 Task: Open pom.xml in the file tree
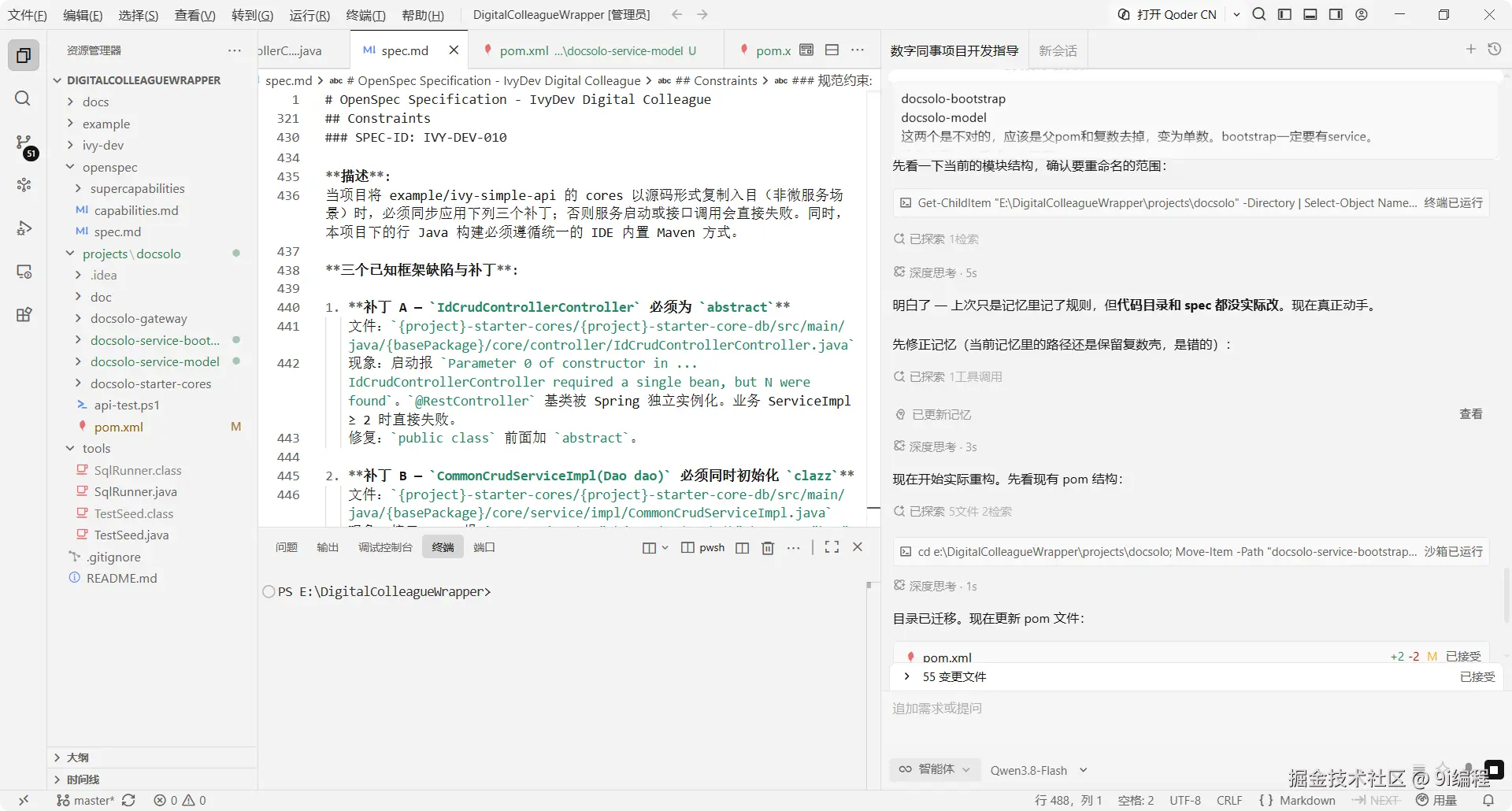[118, 427]
